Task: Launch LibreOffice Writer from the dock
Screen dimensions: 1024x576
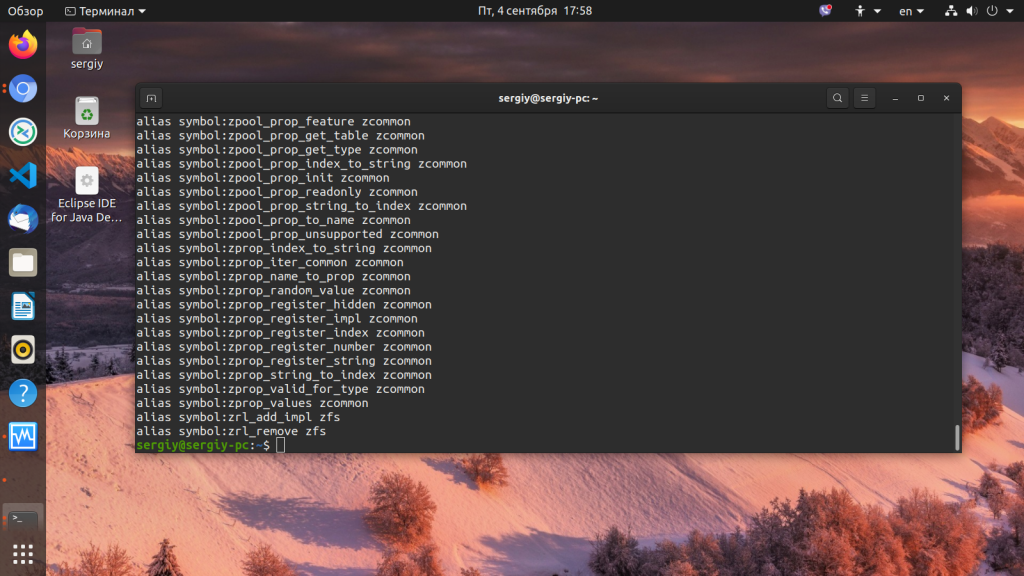Action: [23, 306]
